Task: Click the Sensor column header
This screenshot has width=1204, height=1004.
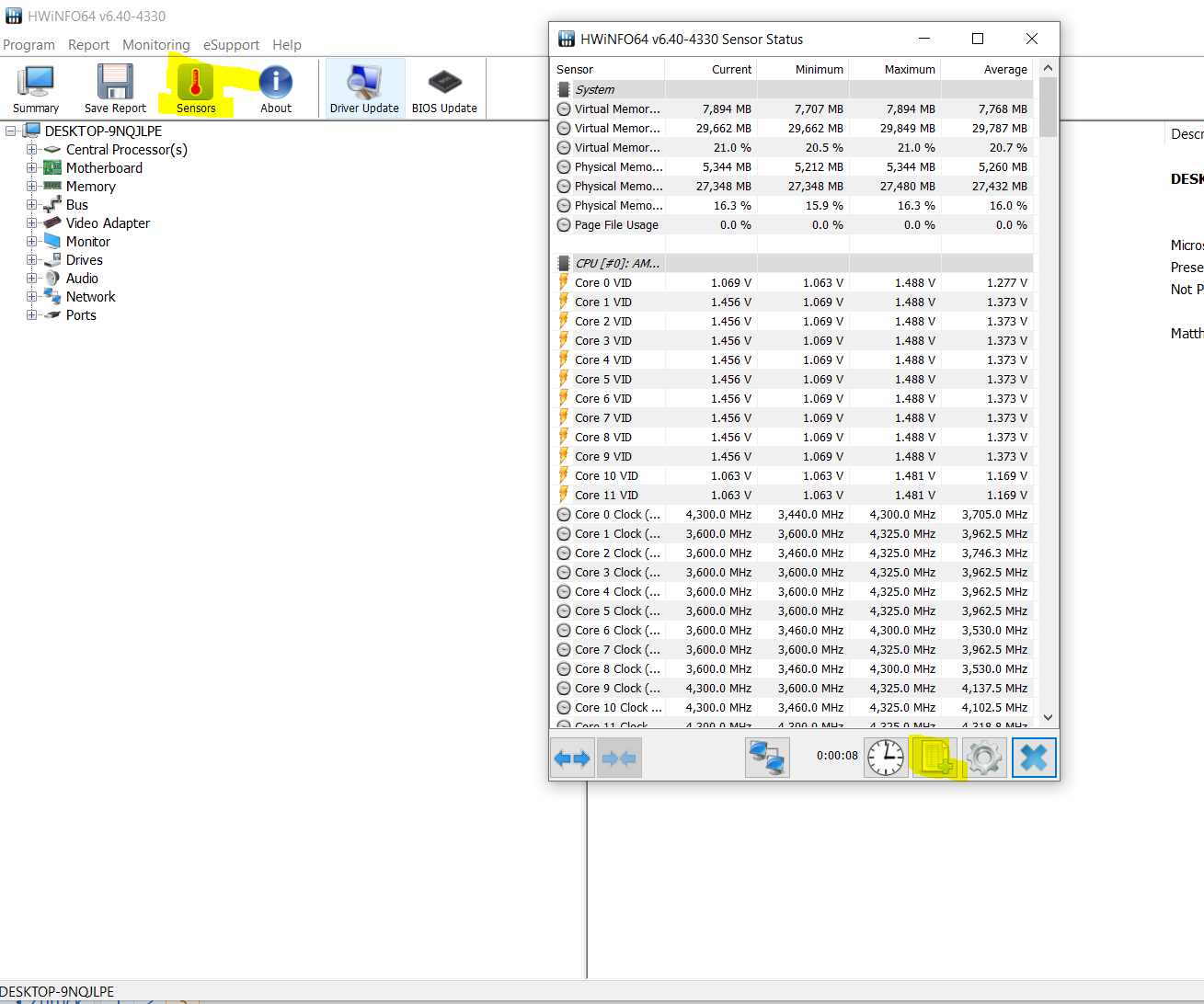Action: coord(608,69)
